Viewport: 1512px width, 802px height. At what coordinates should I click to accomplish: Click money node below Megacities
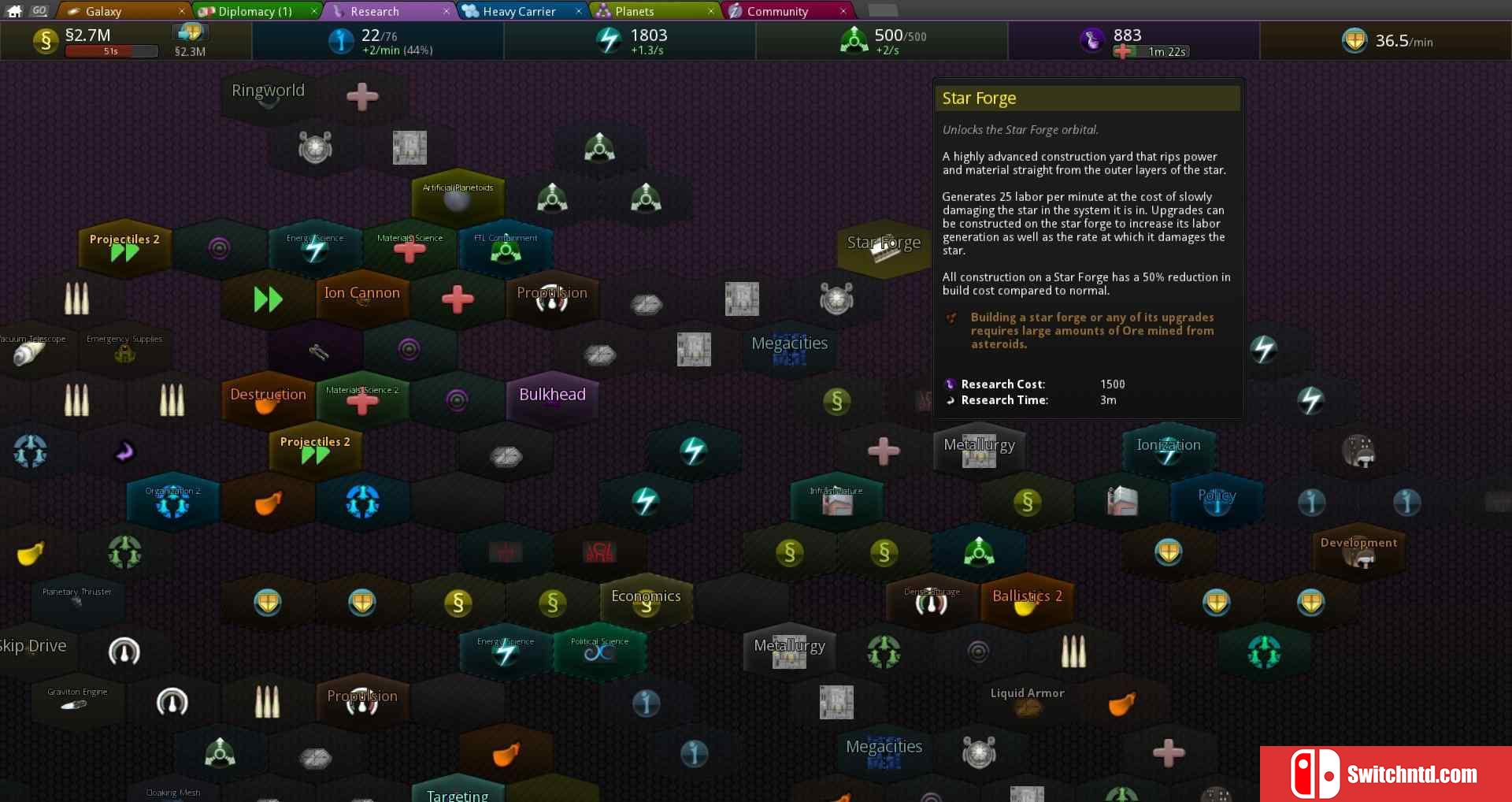836,401
